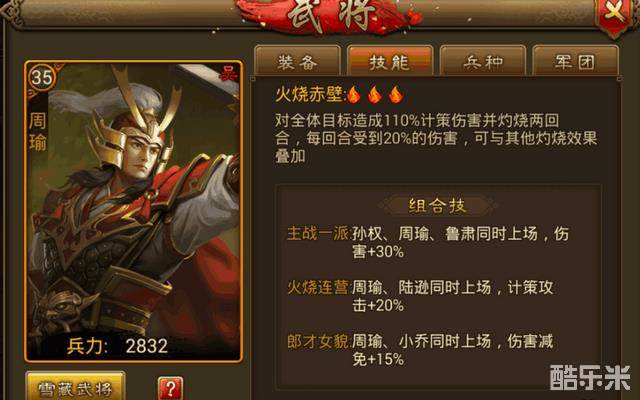The image size is (640, 400).
Task: Click the 吴 faction icon on the card
Action: point(228,73)
